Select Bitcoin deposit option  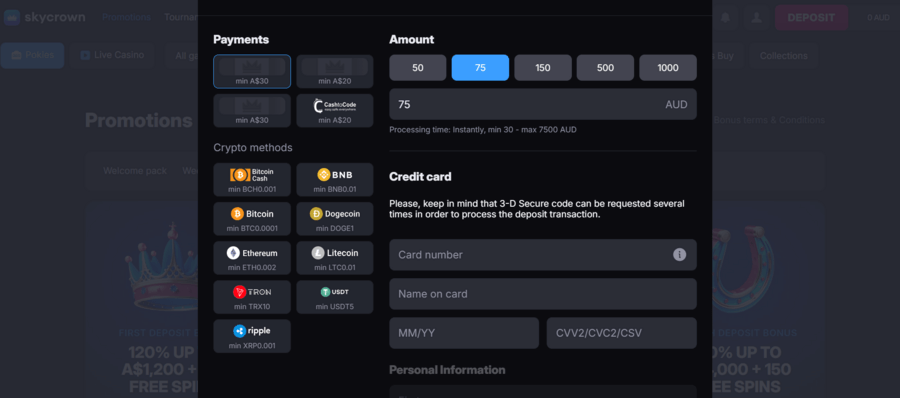(252, 219)
